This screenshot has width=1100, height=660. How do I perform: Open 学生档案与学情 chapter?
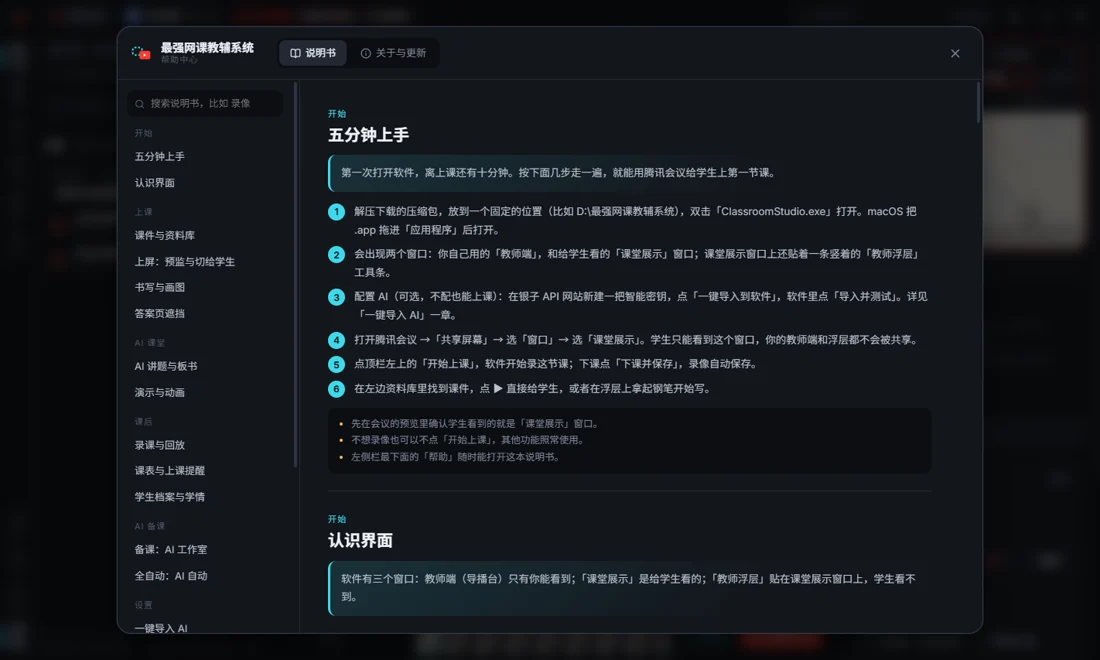tap(170, 497)
